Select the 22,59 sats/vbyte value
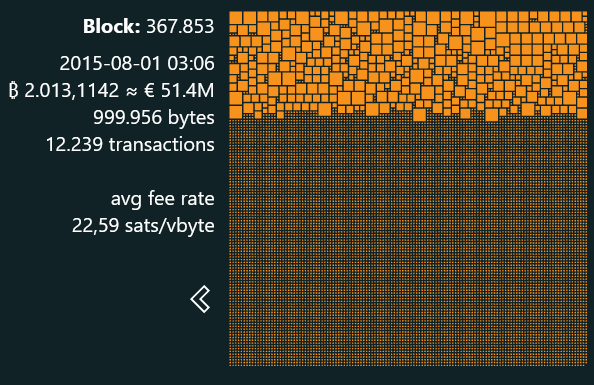The height and width of the screenshot is (385, 594). [143, 226]
